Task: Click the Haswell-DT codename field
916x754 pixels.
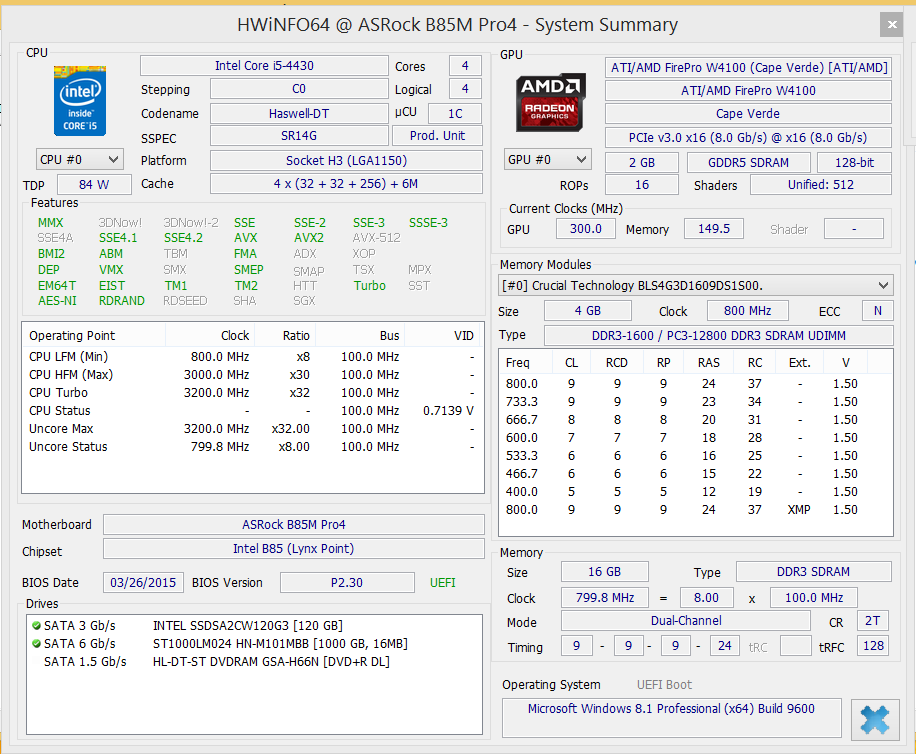Action: (x=299, y=113)
